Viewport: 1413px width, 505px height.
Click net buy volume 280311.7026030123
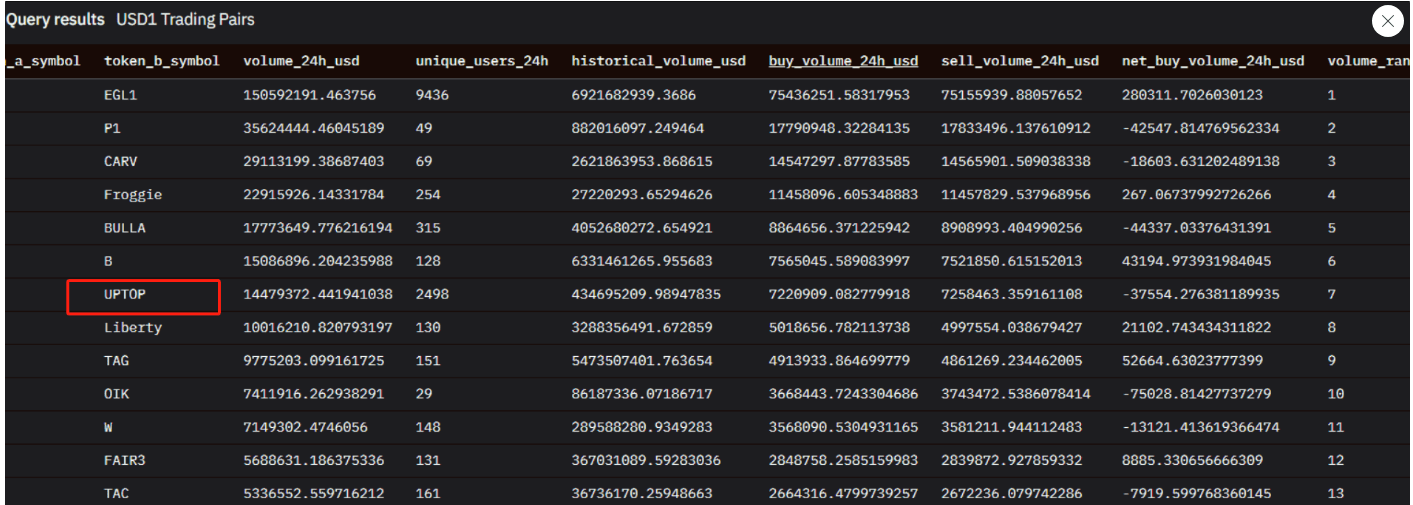1192,95
